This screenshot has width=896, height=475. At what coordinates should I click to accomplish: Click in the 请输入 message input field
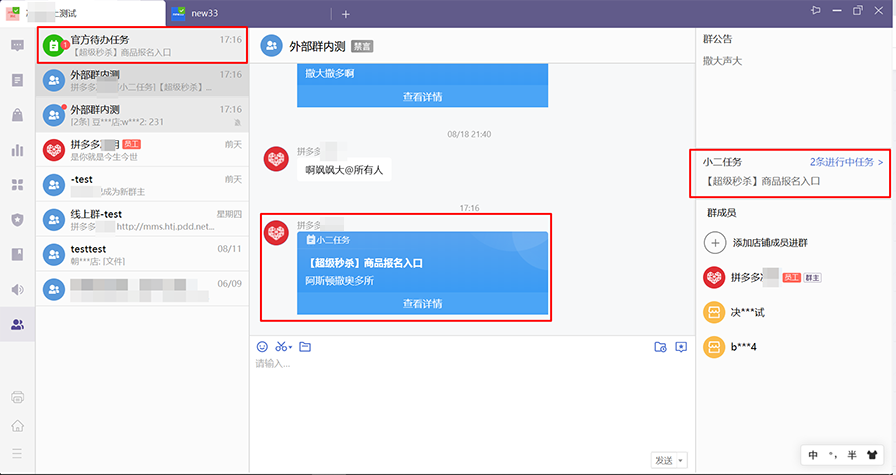pos(472,403)
